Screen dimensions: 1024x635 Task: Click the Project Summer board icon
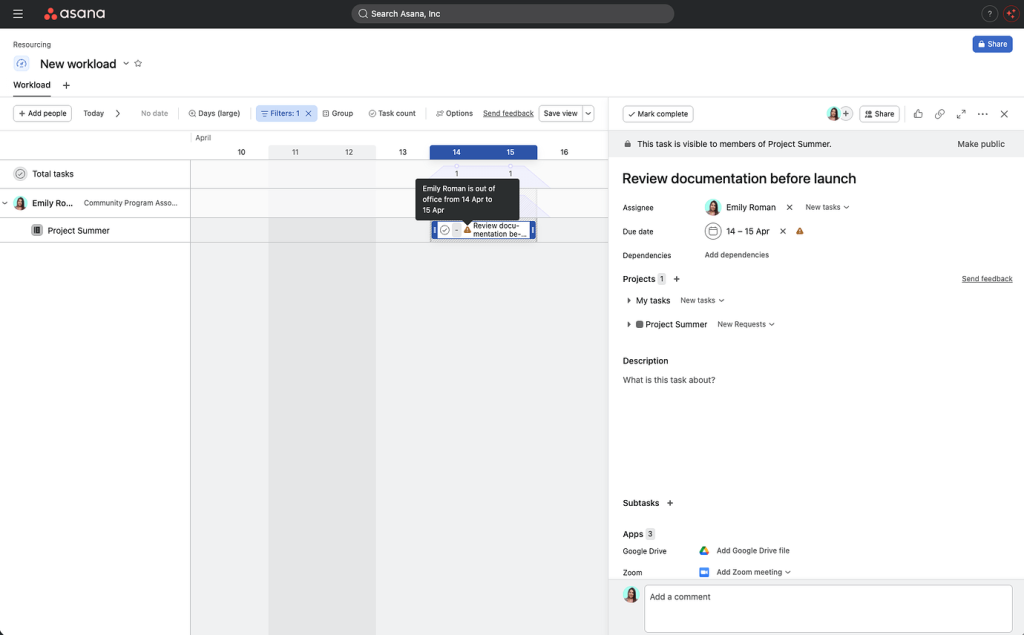tap(37, 230)
